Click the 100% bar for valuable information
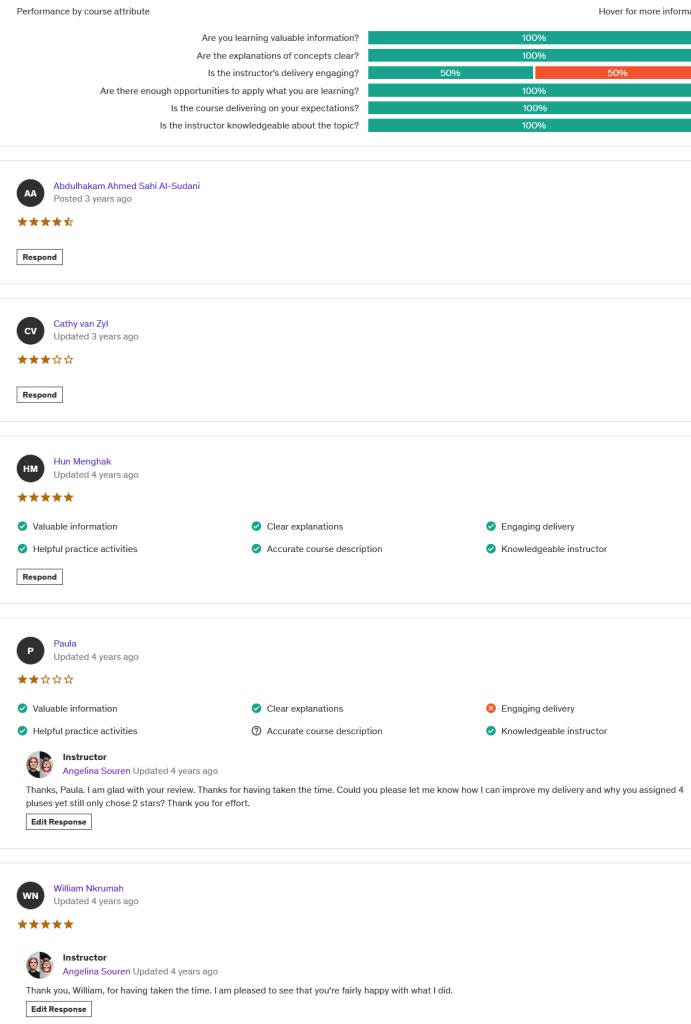This screenshot has width=691, height=1024. click(530, 37)
